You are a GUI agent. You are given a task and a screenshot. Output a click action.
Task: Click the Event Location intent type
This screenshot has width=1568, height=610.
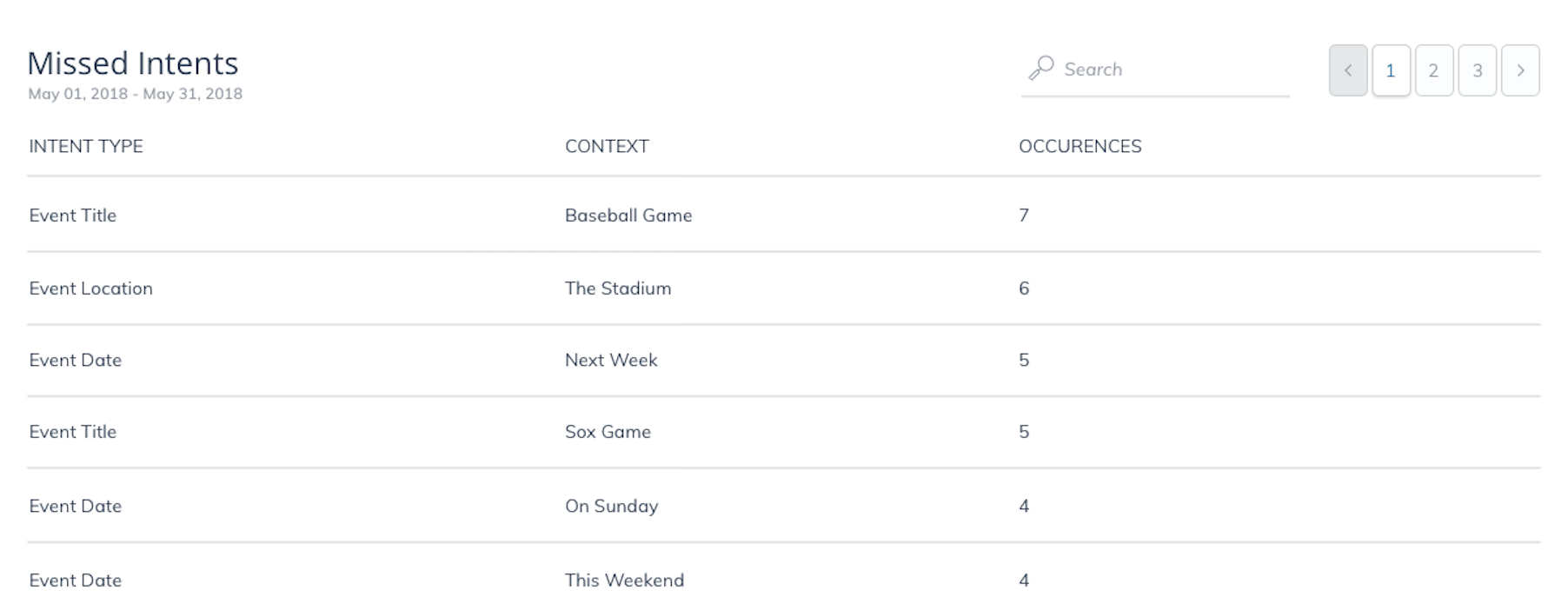(90, 288)
